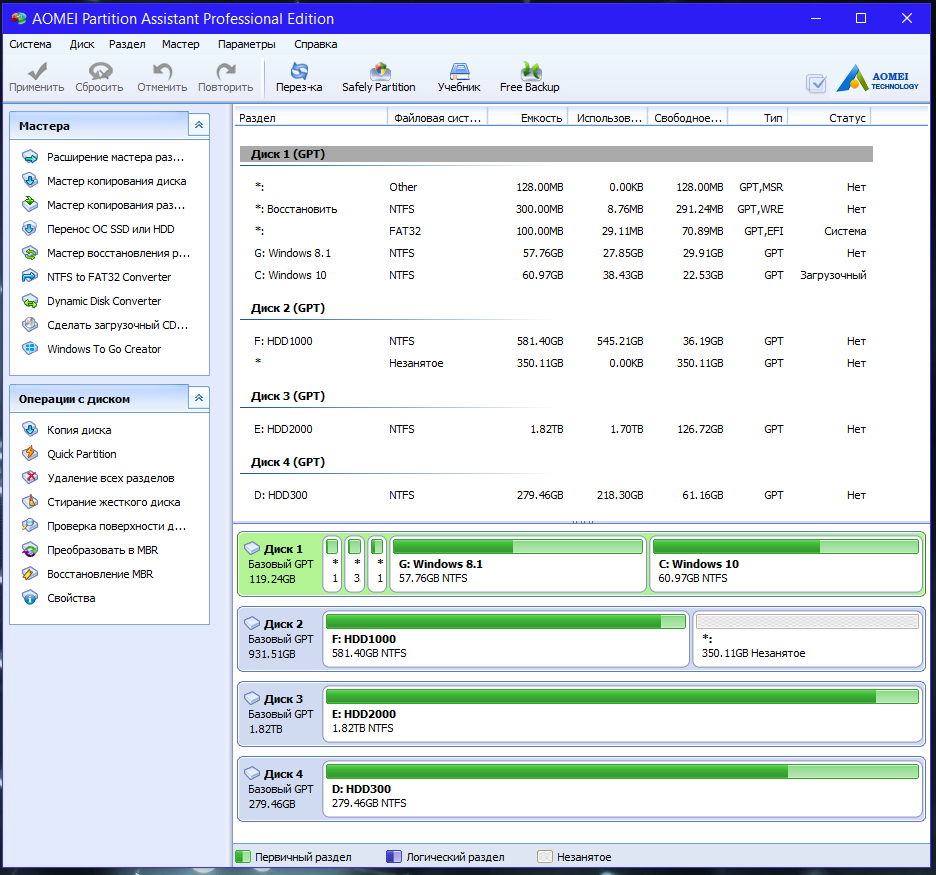Choose Стирание жесткого диска

coord(101,502)
